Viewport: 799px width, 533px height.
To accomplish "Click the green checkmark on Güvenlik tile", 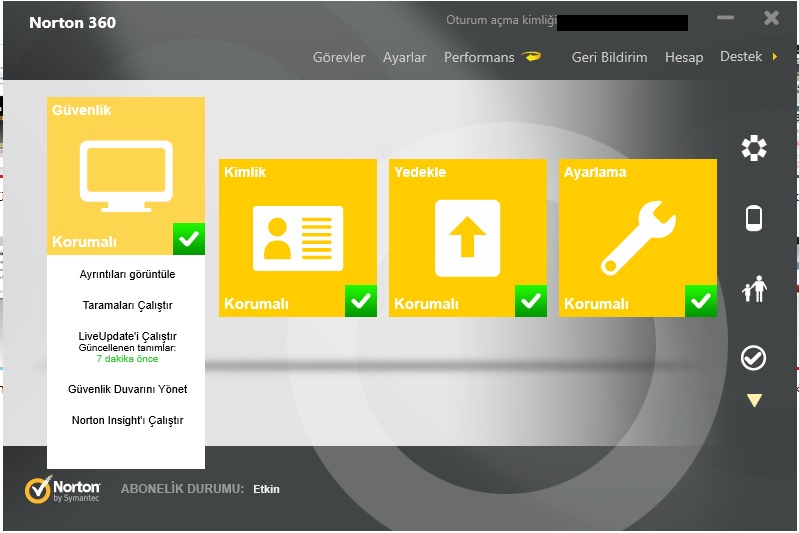I will pyautogui.click(x=189, y=238).
